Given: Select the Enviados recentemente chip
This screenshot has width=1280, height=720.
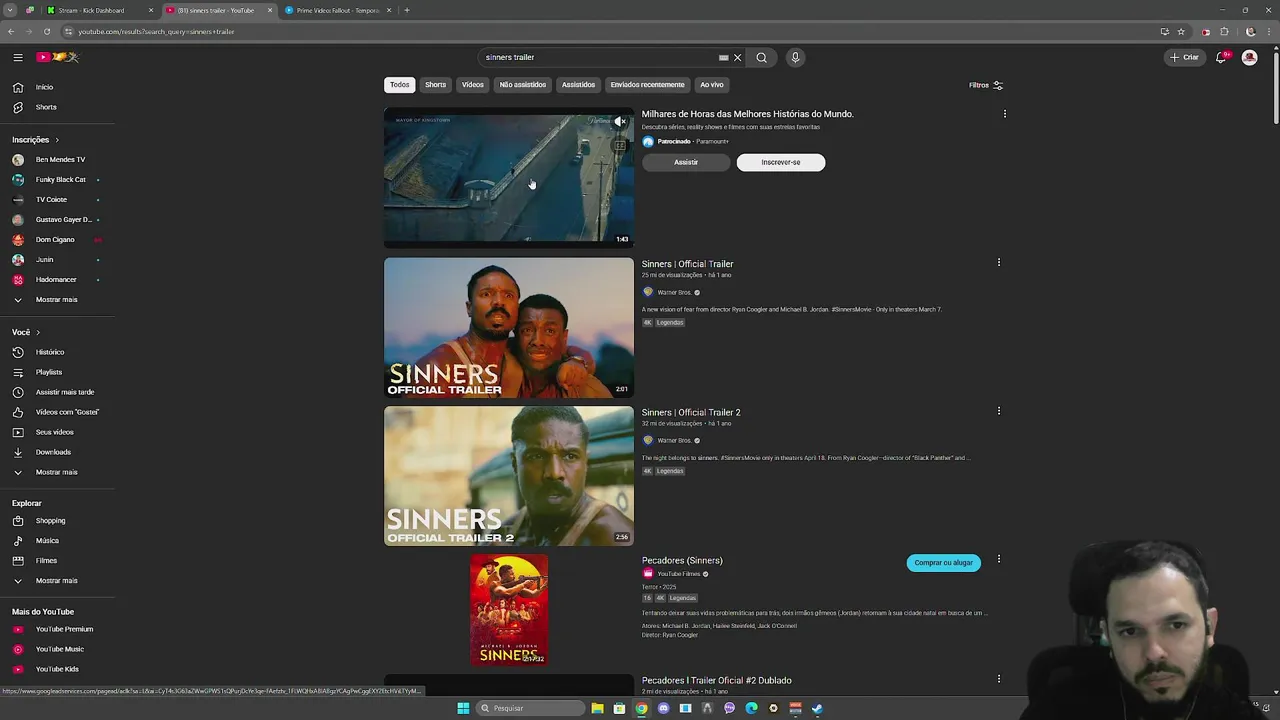Looking at the screenshot, I should [647, 85].
